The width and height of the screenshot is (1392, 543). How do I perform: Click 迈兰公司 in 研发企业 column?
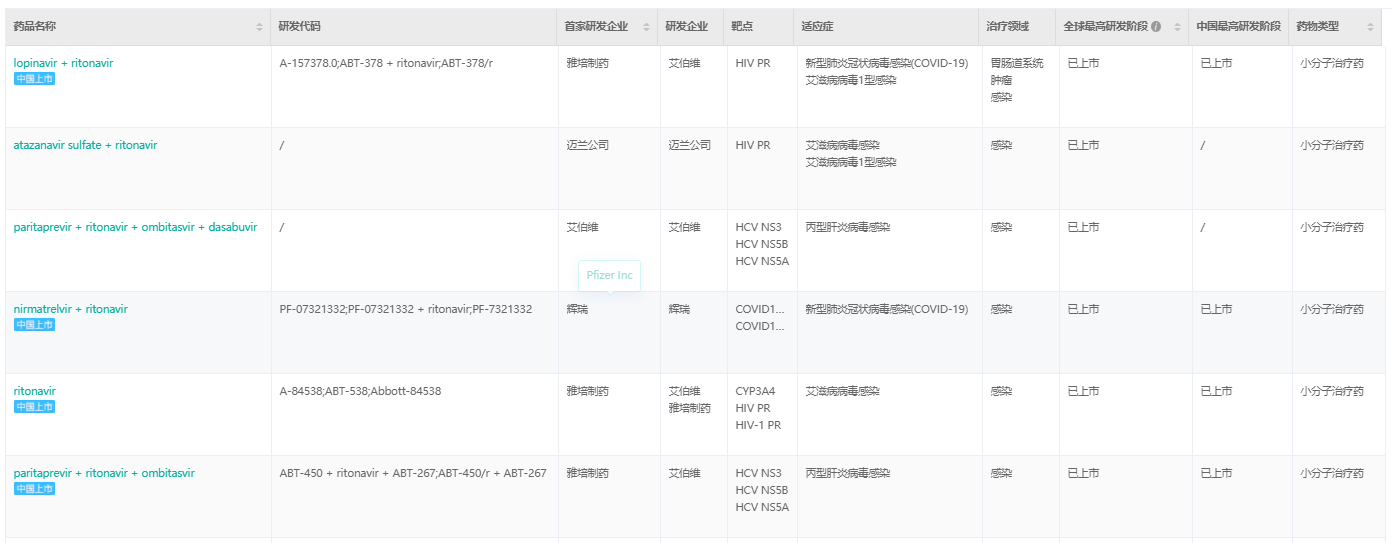690,145
